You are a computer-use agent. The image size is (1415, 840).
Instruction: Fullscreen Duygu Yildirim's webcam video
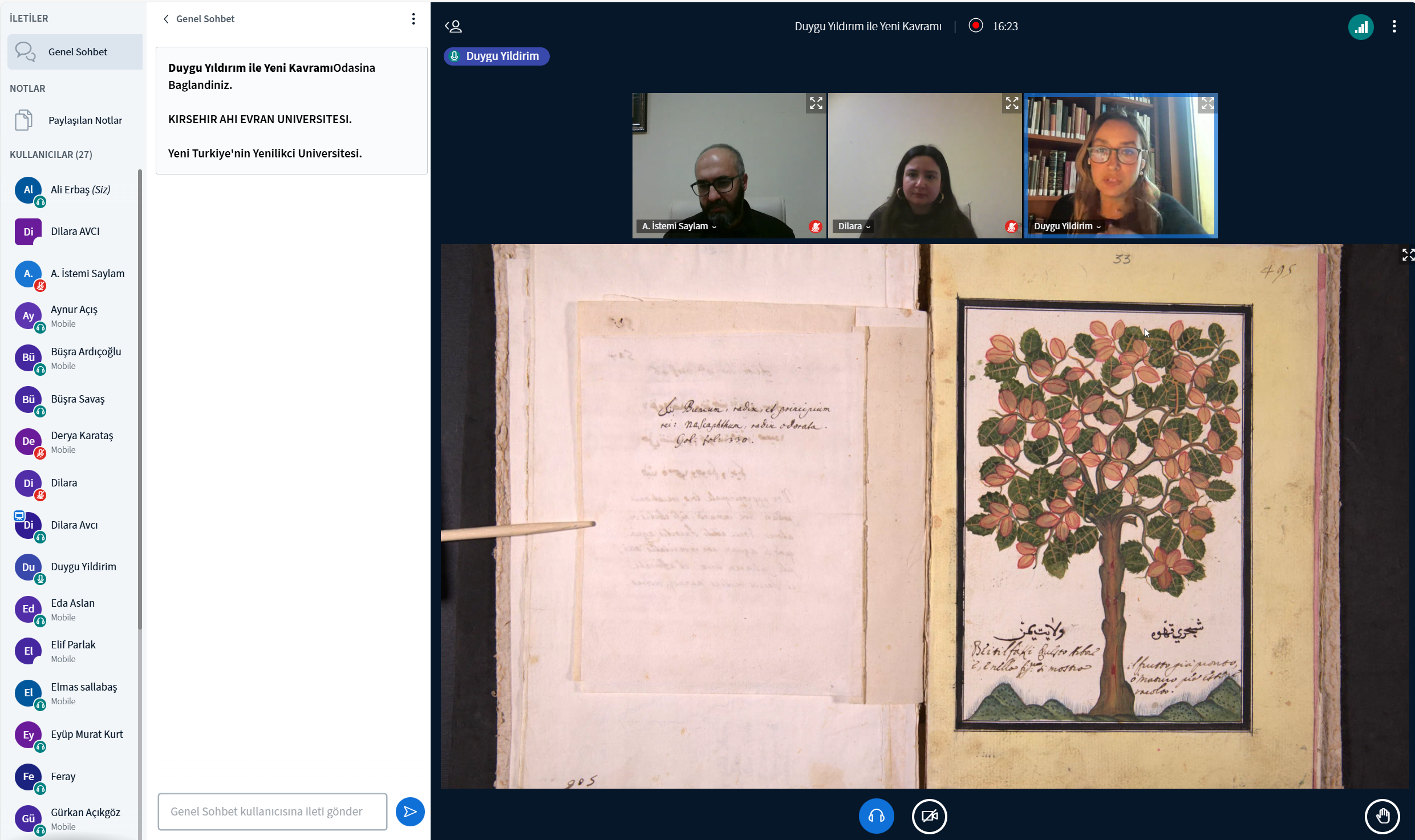(x=1207, y=103)
